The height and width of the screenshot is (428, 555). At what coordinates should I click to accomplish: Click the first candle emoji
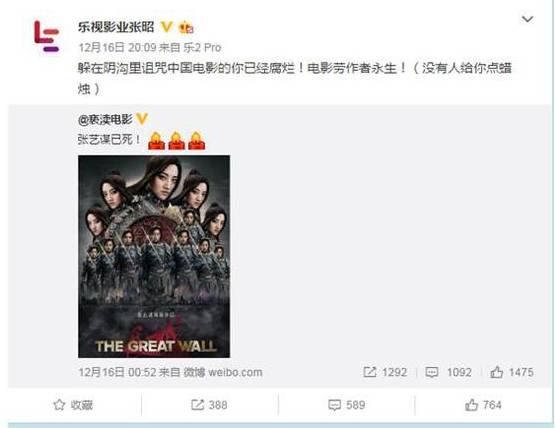coord(156,141)
